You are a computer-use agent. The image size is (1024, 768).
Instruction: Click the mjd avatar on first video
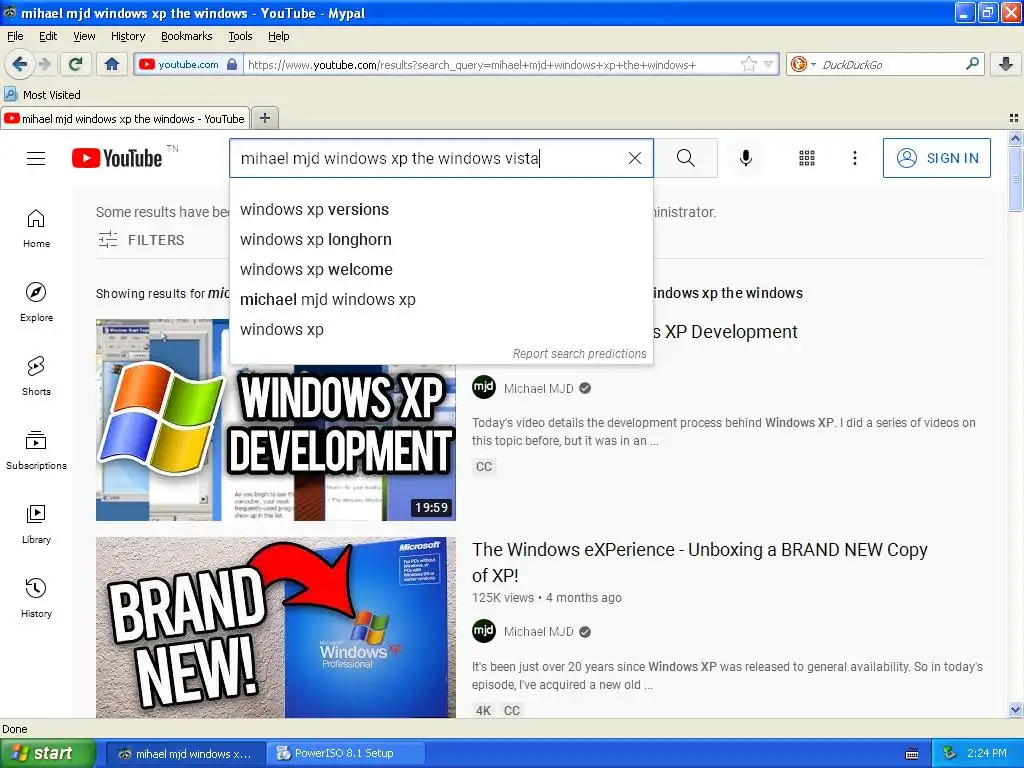point(484,387)
